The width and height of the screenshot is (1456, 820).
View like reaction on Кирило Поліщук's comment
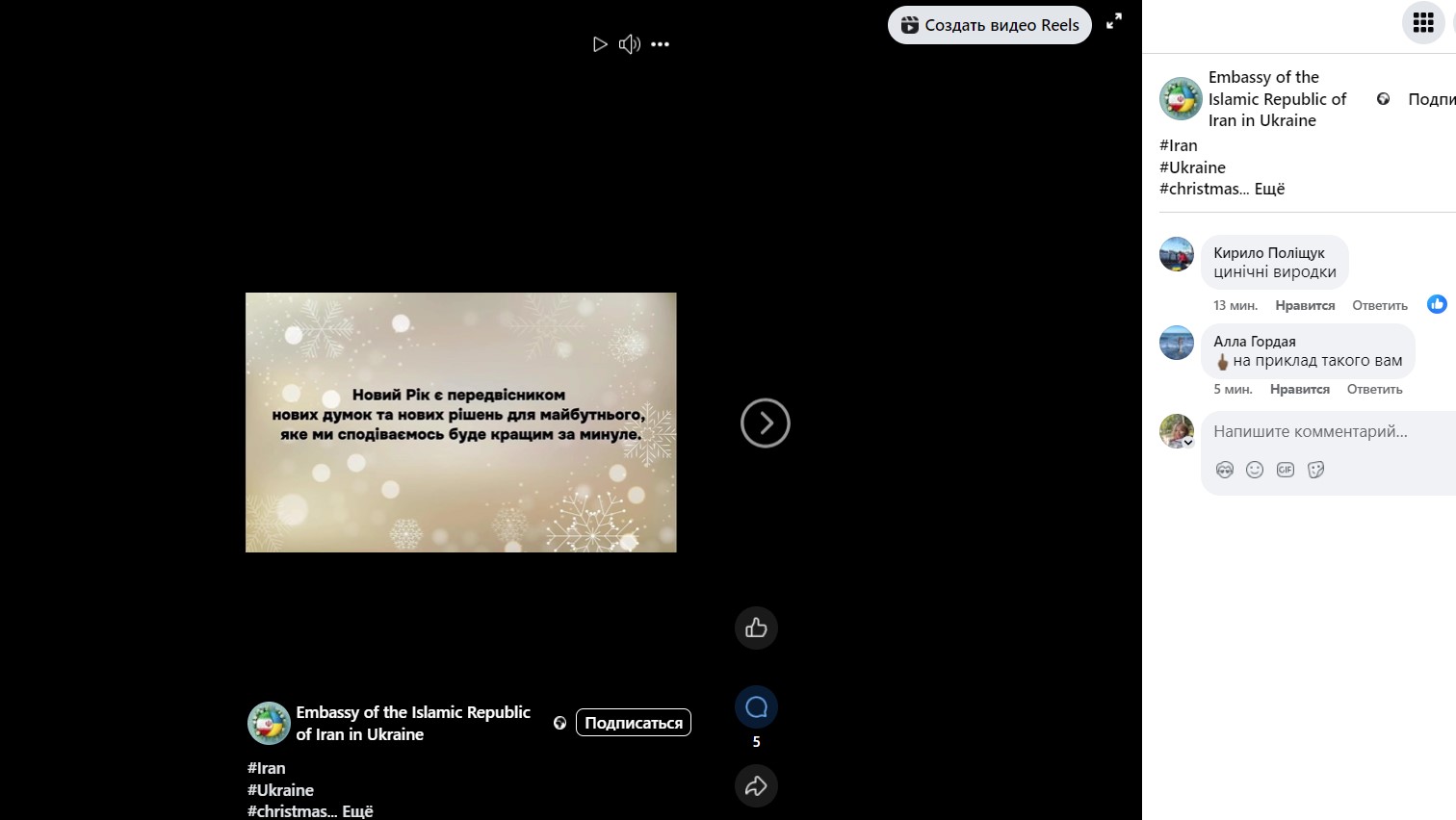(x=1437, y=304)
